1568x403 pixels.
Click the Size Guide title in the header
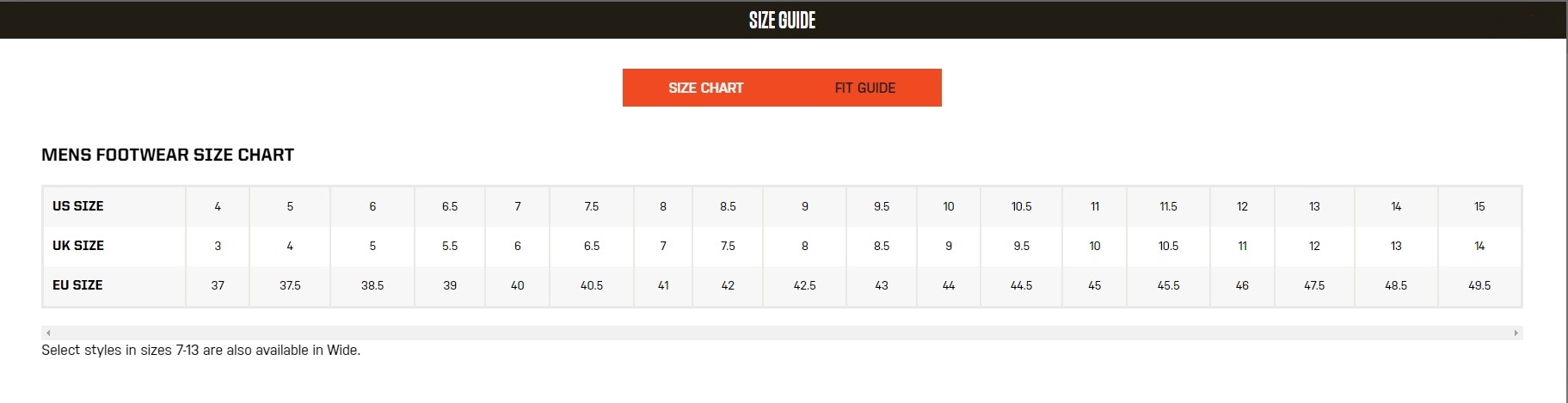(x=782, y=20)
